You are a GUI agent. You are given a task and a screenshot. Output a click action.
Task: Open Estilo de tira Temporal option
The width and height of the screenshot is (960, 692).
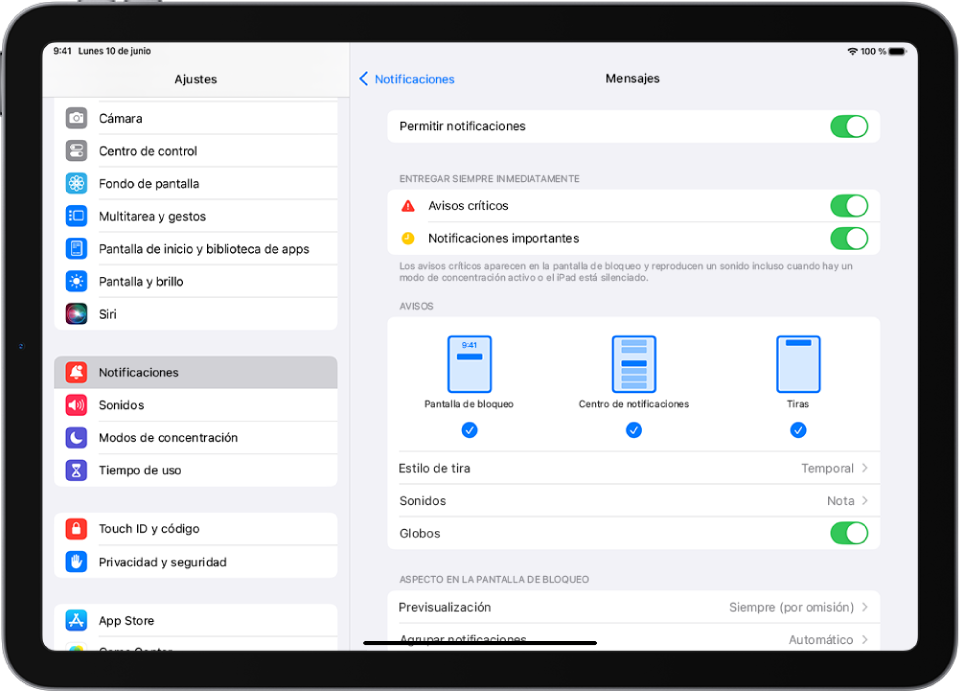(633, 468)
